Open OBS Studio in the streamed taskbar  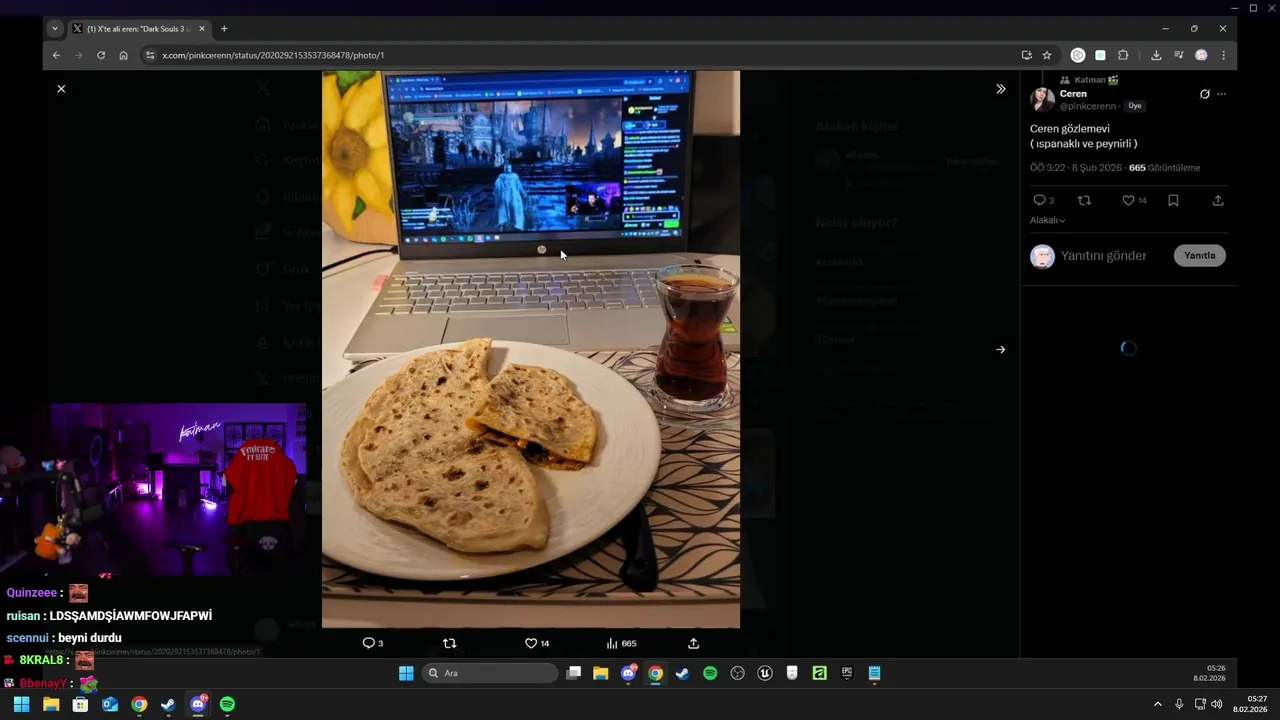pyautogui.click(x=738, y=673)
